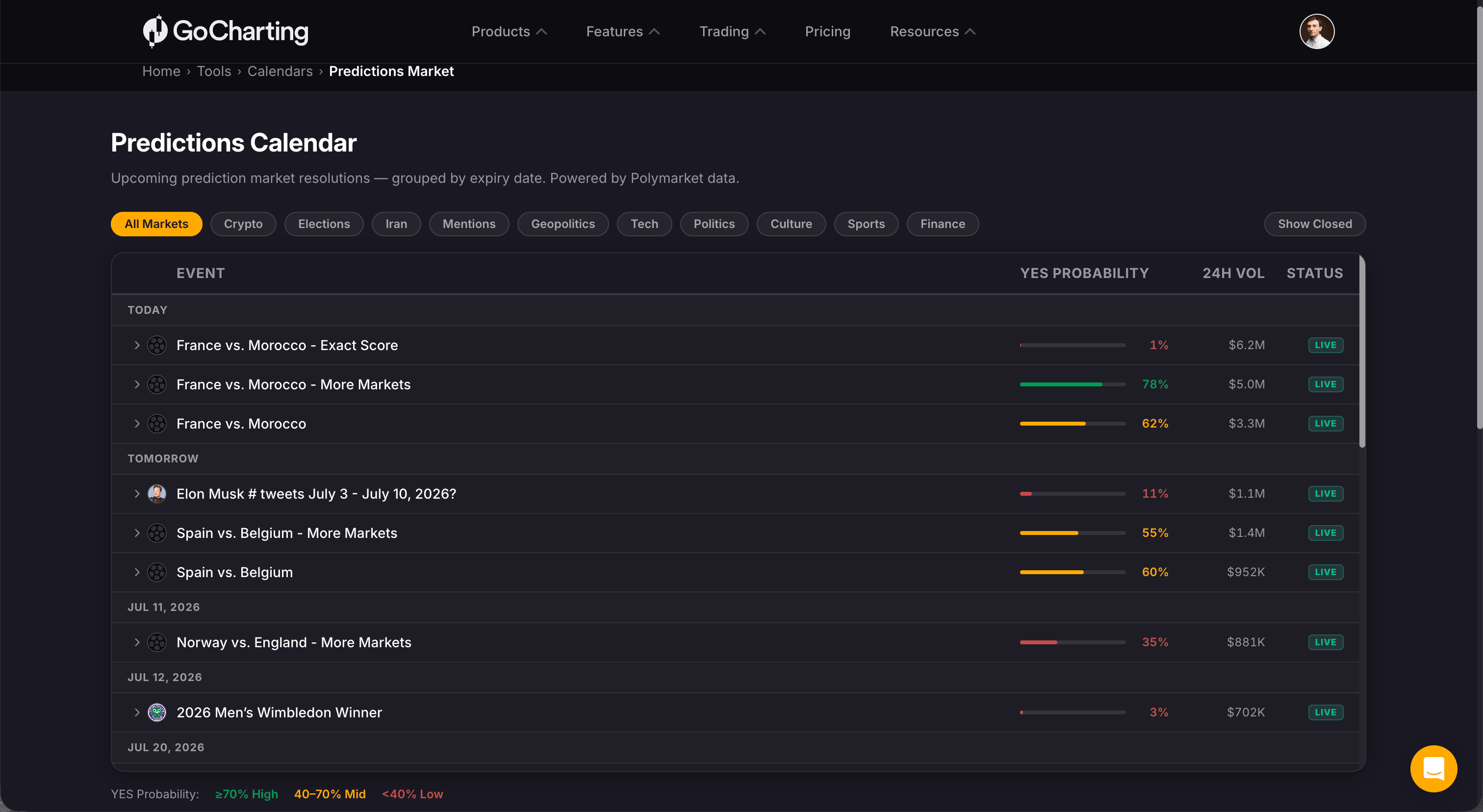The width and height of the screenshot is (1483, 812).
Task: Click the ≥70% High legend label
Action: [x=246, y=794]
